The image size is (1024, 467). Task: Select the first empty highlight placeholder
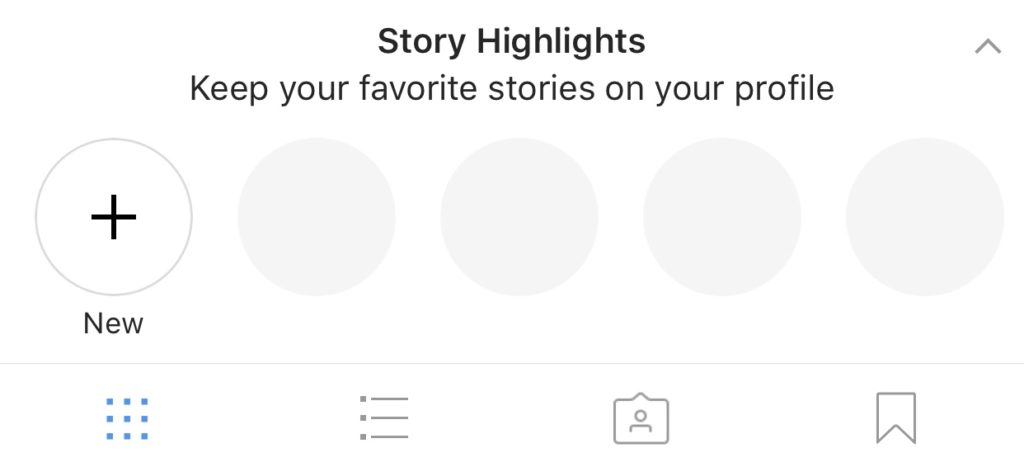[x=317, y=217]
